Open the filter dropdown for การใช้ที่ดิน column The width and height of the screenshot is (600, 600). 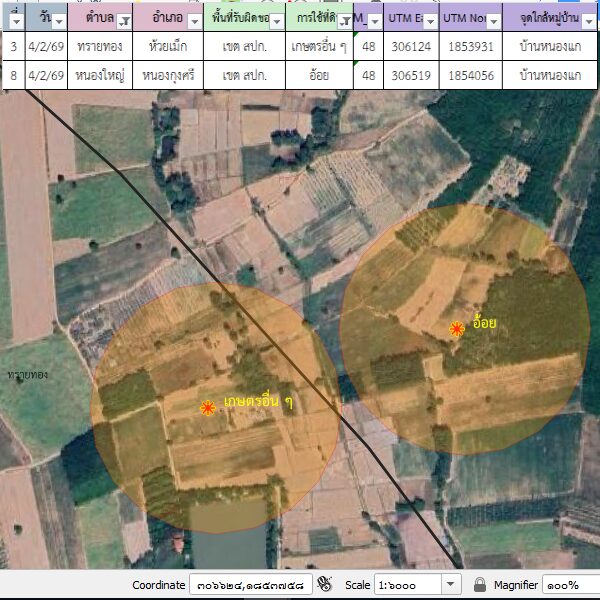(x=345, y=21)
